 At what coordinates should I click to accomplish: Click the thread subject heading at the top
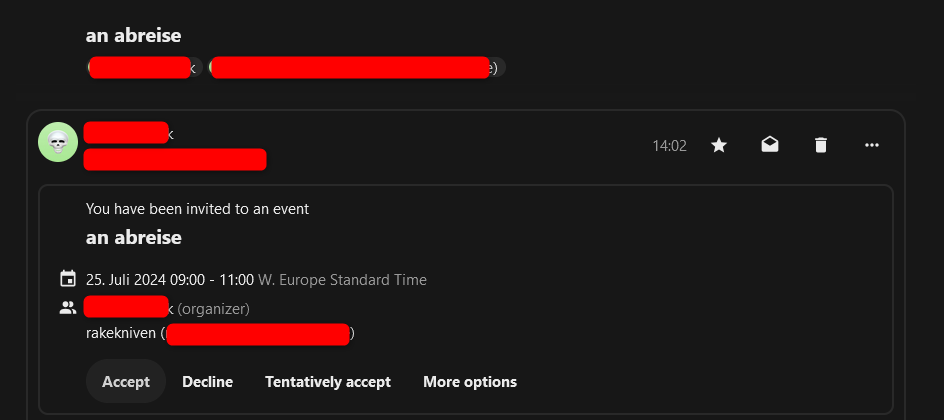(133, 35)
